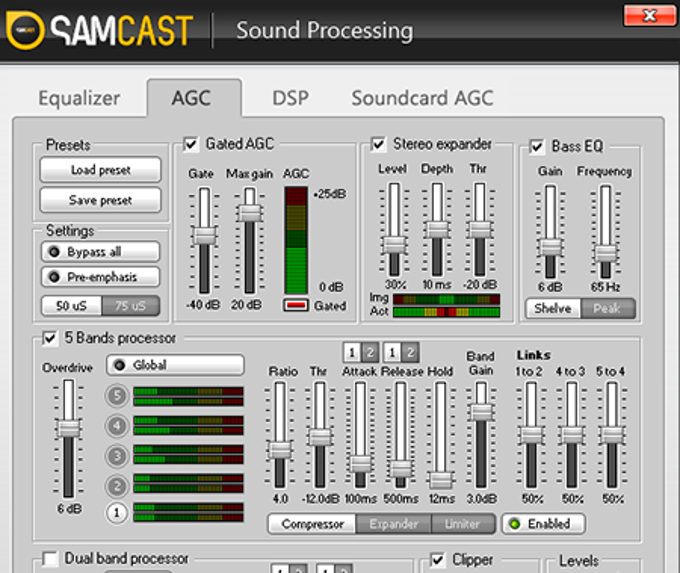Select Limiter mode
Screen dimensions: 680x573
tap(463, 524)
